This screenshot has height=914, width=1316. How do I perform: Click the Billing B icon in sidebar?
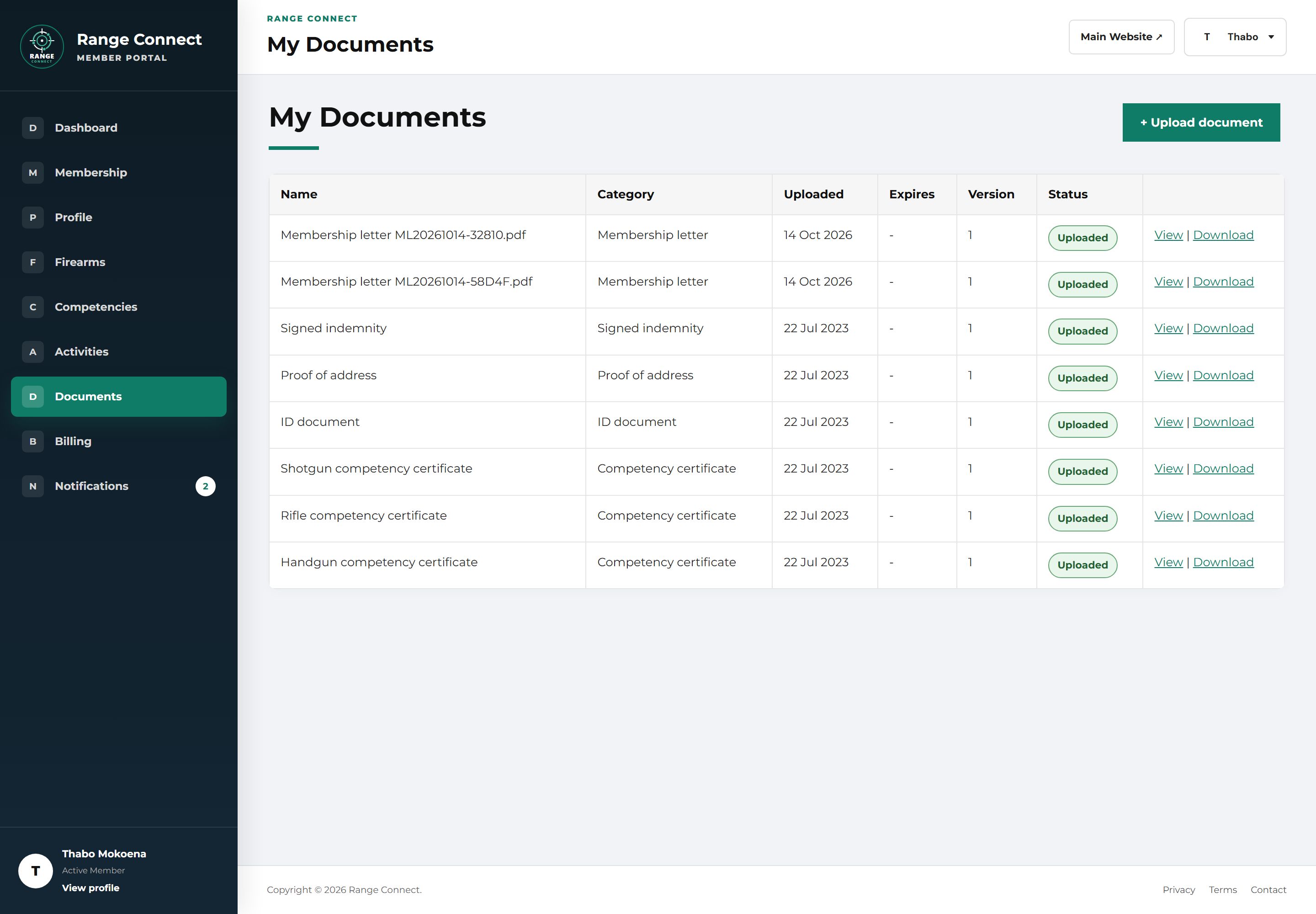coord(32,441)
